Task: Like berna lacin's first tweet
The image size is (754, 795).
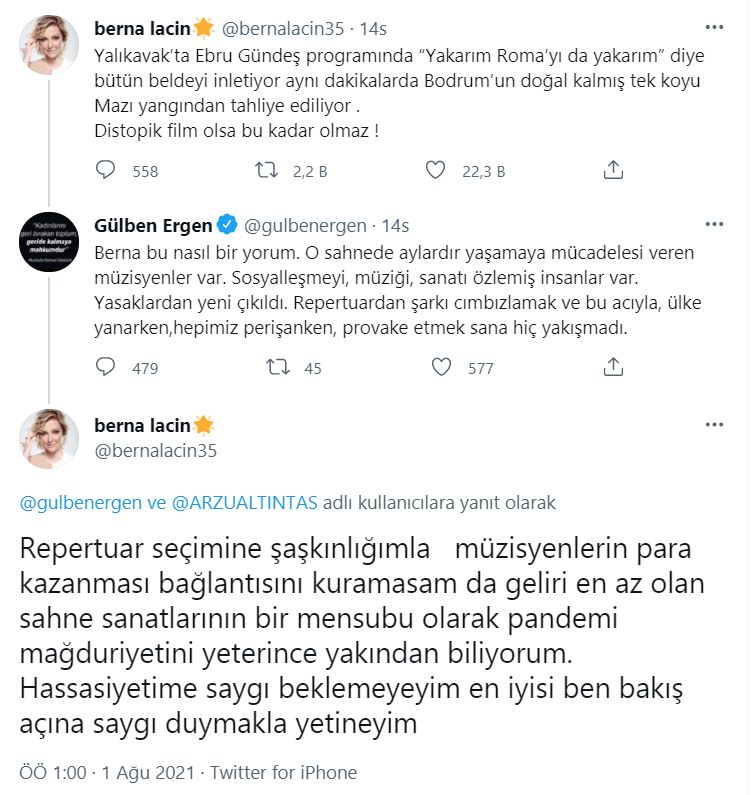Action: pyautogui.click(x=435, y=171)
